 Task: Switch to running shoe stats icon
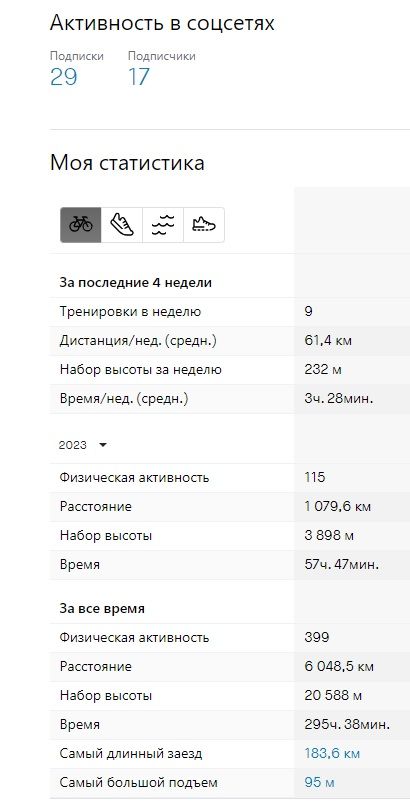tap(122, 225)
